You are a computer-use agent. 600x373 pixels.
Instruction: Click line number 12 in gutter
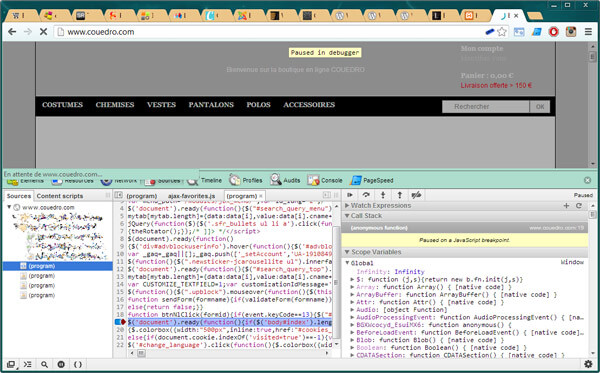point(121,269)
